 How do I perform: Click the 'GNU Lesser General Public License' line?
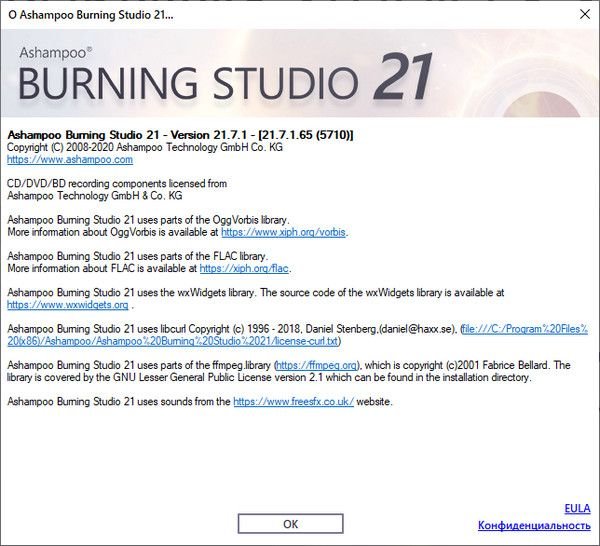pyautogui.click(x=269, y=377)
